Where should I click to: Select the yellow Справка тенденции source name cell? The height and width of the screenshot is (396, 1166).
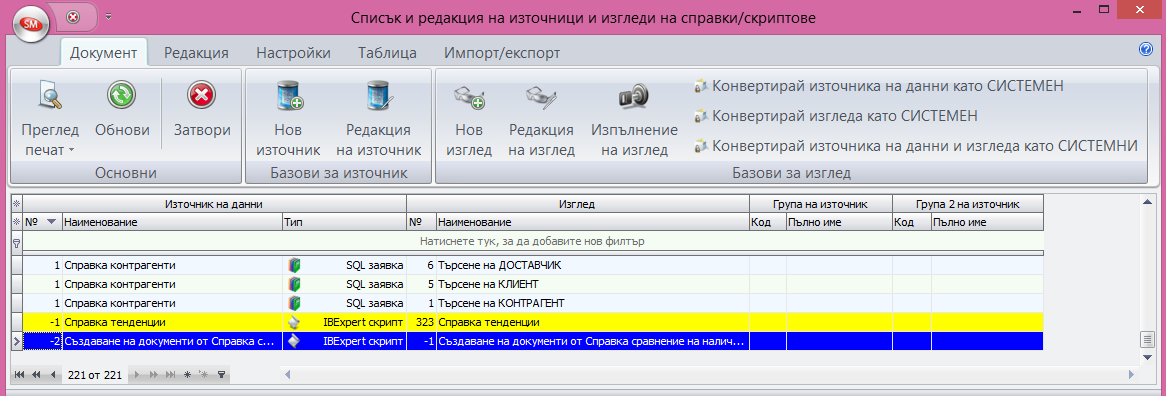tap(172, 322)
